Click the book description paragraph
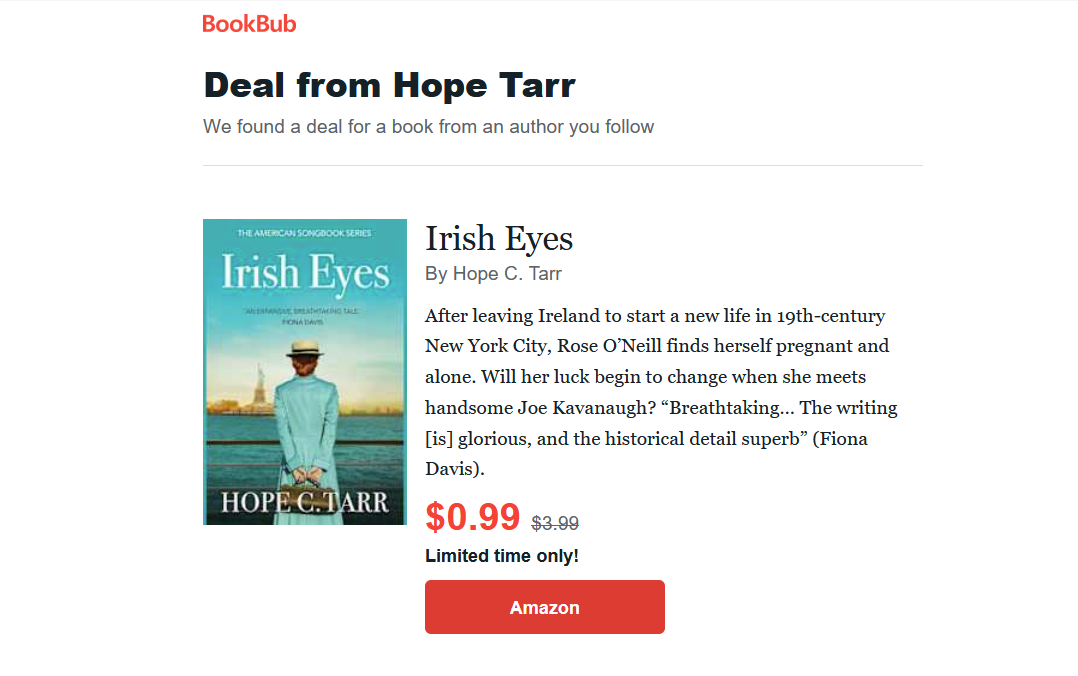This screenshot has height=676, width=1078. click(x=661, y=392)
